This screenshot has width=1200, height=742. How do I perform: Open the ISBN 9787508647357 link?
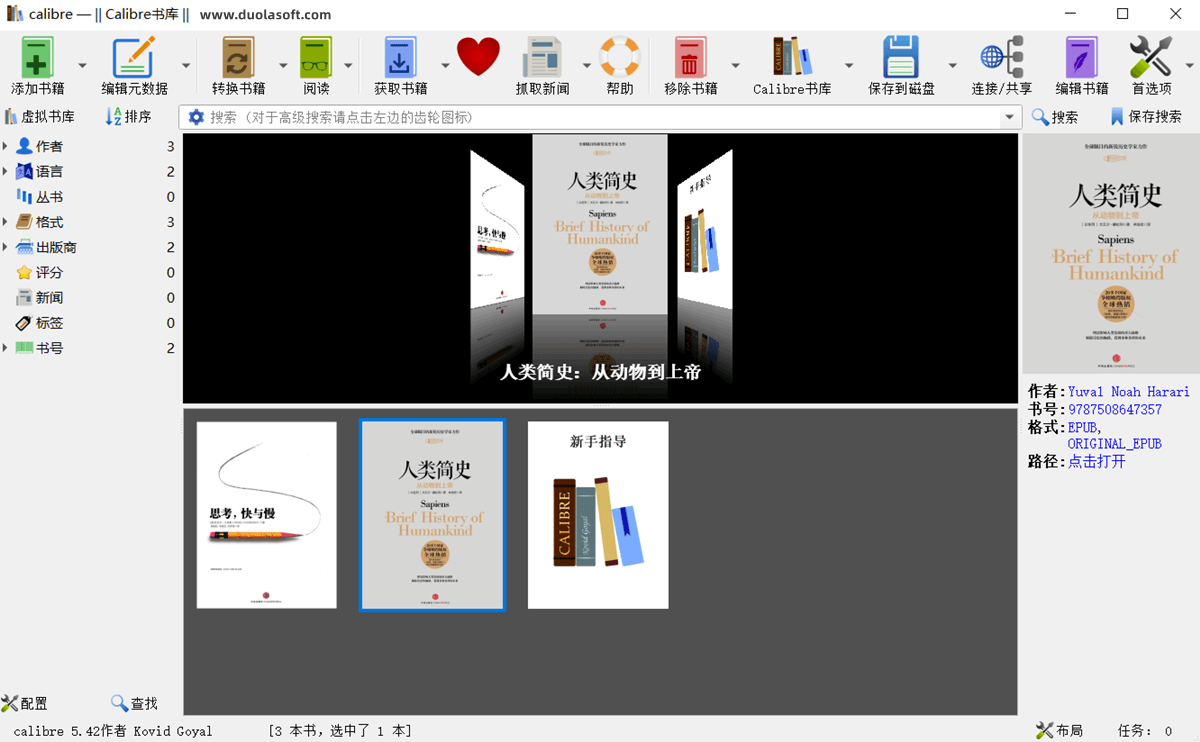[1115, 410]
